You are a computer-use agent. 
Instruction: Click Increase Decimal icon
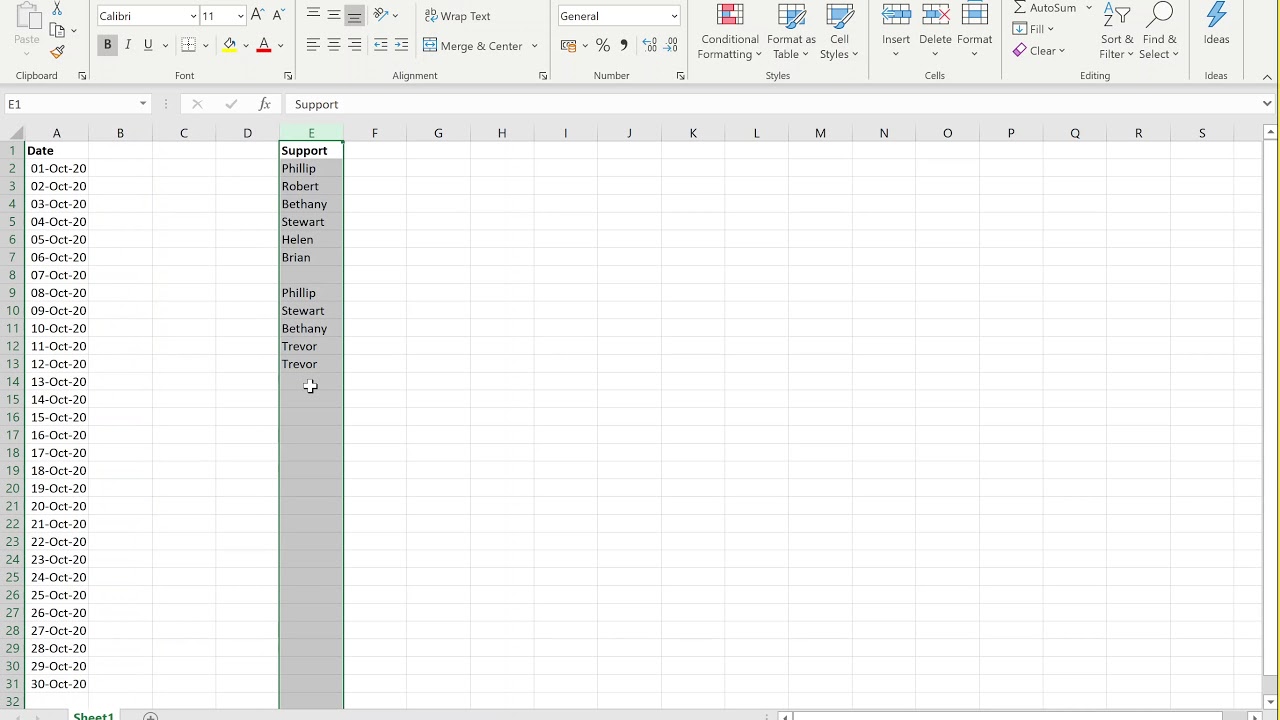[650, 45]
